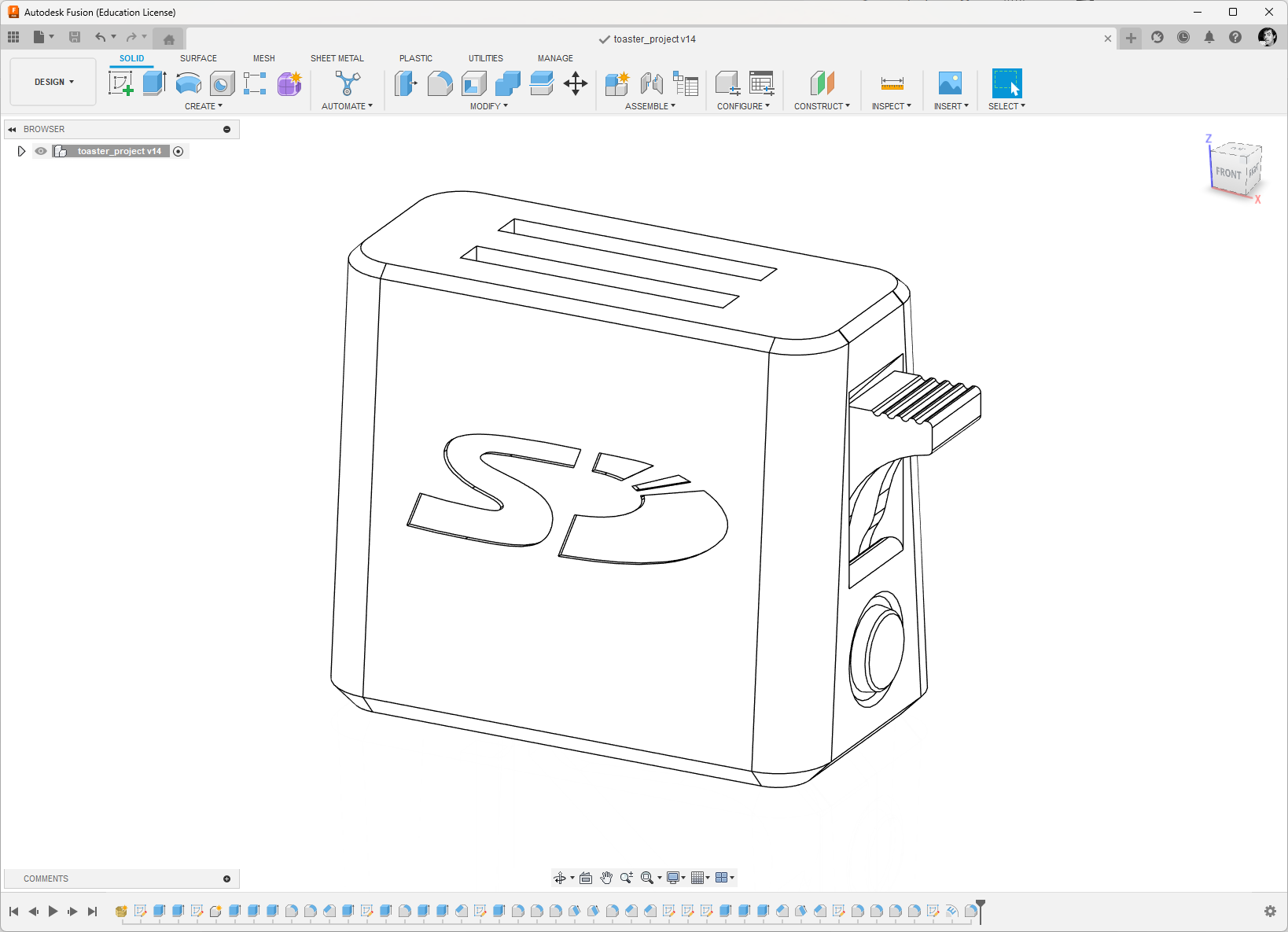Open the DESIGN workspace dropdown
The width and height of the screenshot is (1288, 932).
coord(53,82)
